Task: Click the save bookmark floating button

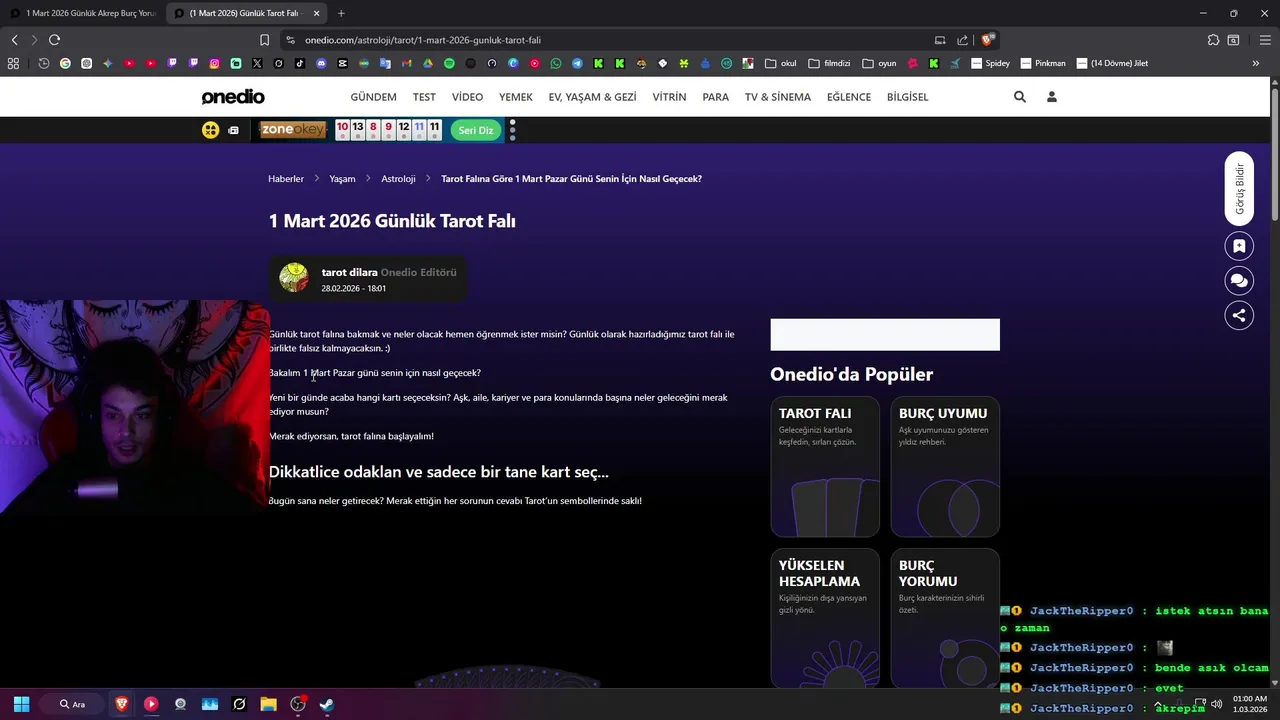Action: (x=1239, y=246)
